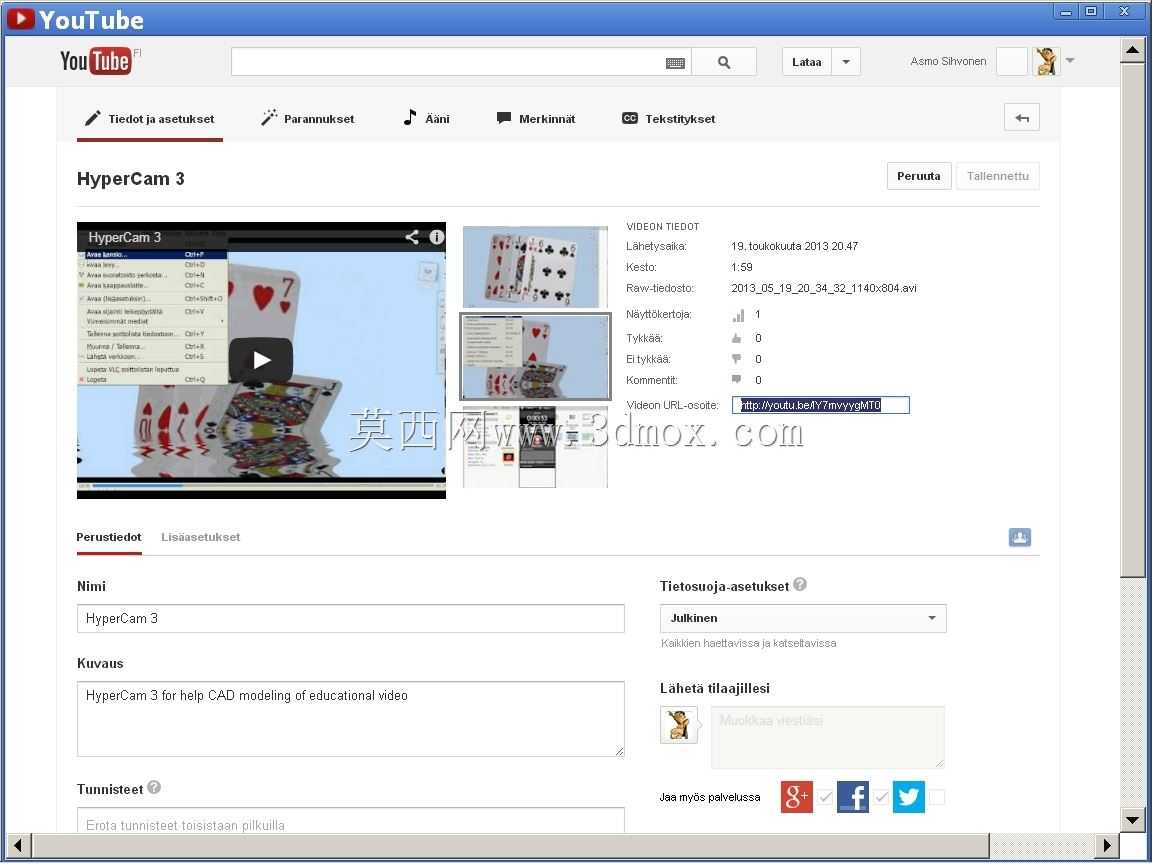Click the horizontal scrollbar thumb
Viewport: 1152px width, 864px height.
(x=511, y=846)
